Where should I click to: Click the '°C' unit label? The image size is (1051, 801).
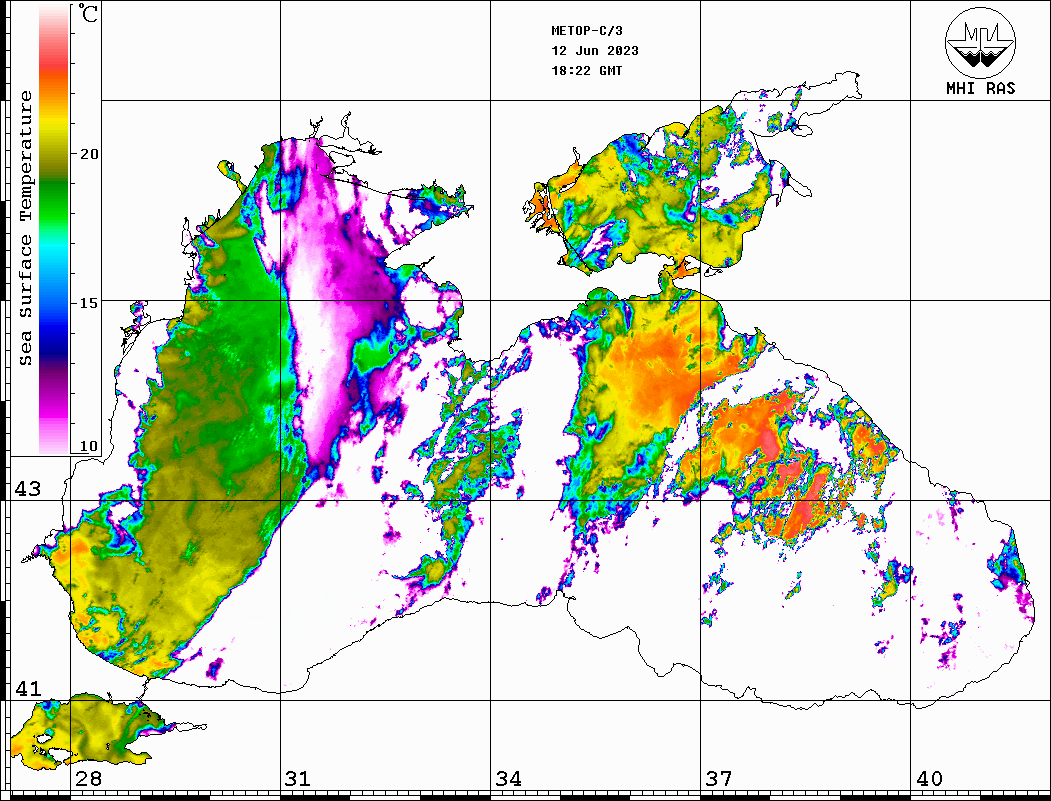click(x=87, y=13)
